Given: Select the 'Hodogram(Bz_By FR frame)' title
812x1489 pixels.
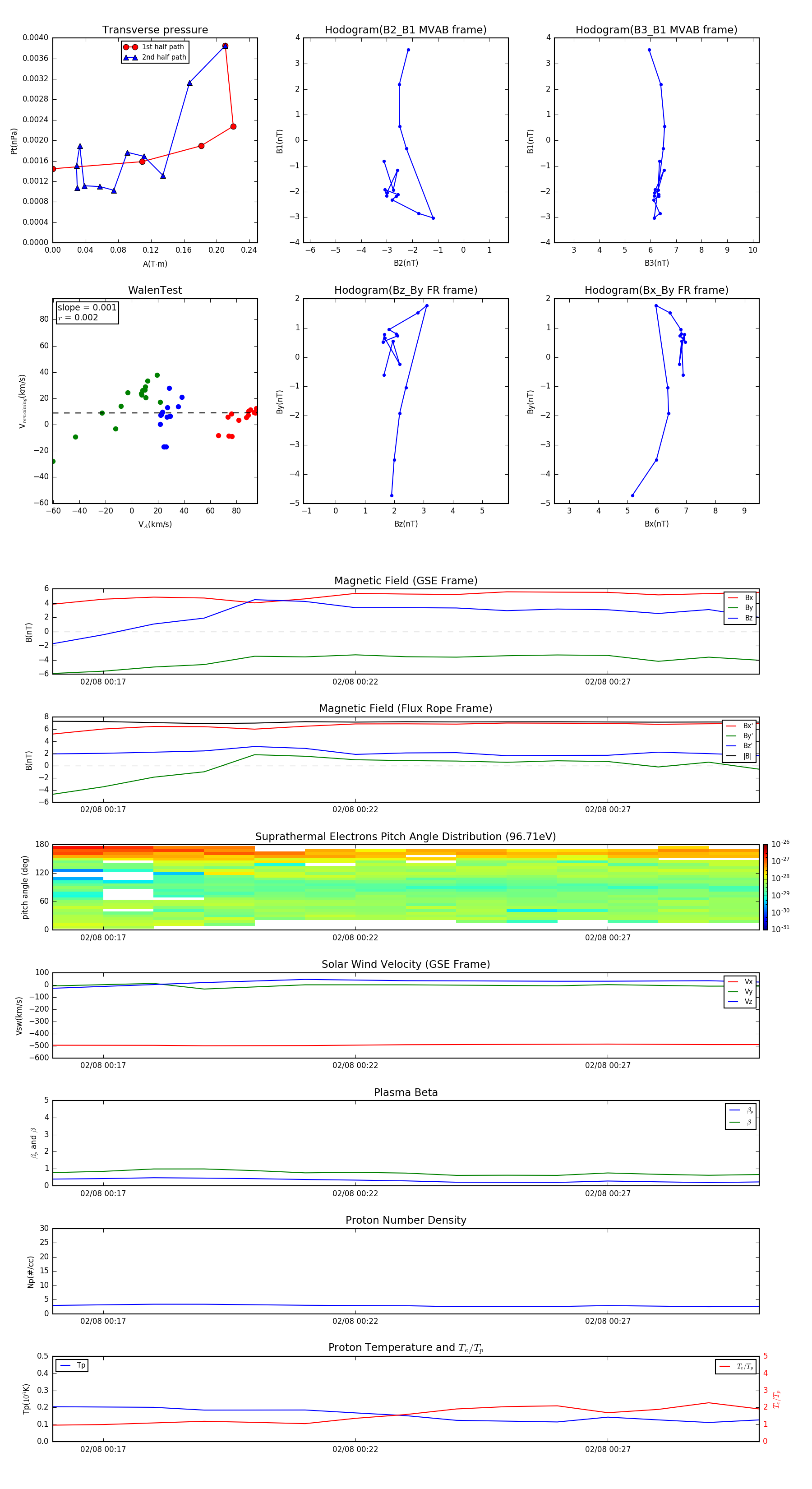Looking at the screenshot, I should pos(406,290).
